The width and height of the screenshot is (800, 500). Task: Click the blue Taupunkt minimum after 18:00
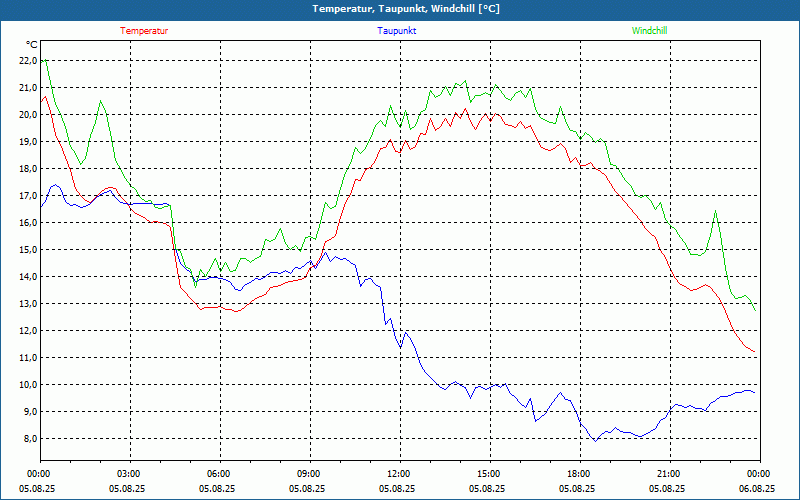[x=595, y=441]
